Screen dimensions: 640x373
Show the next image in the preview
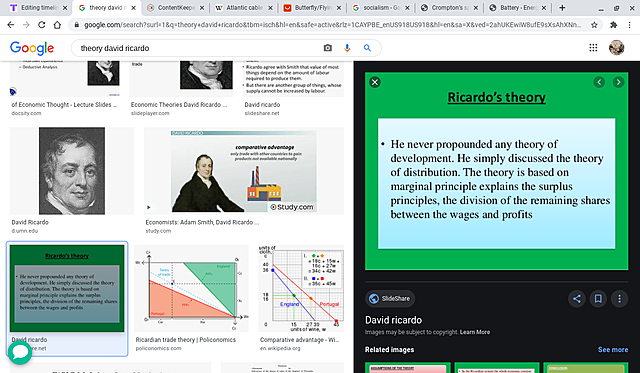[618, 82]
